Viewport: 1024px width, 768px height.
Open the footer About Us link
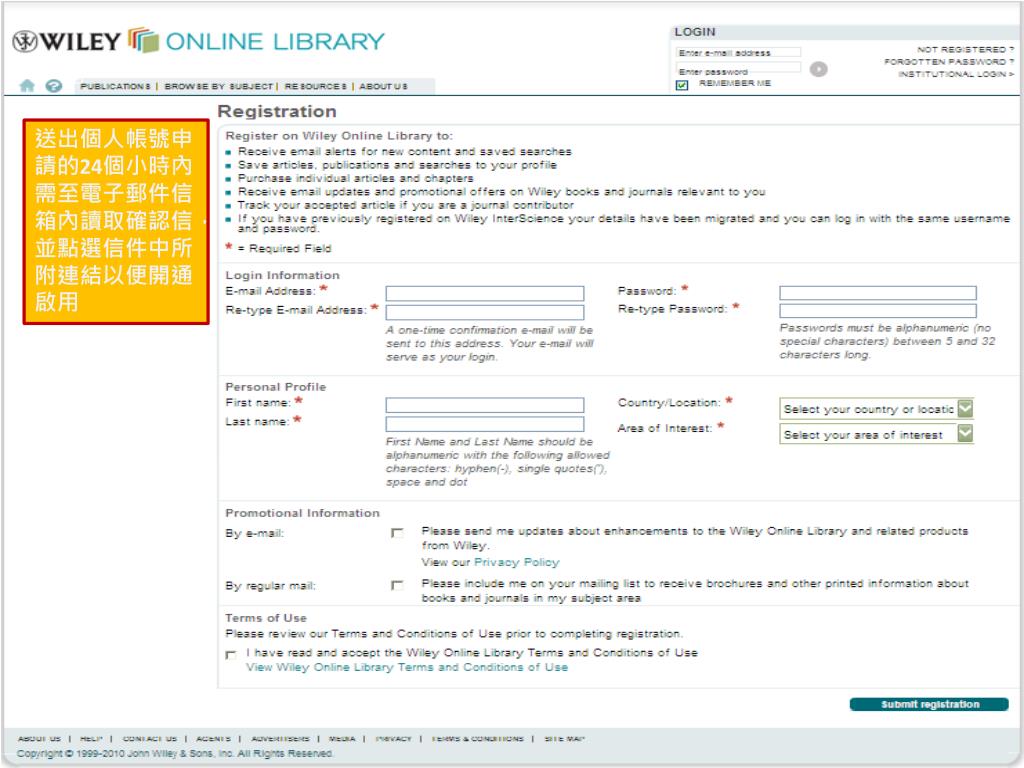[x=39, y=739]
